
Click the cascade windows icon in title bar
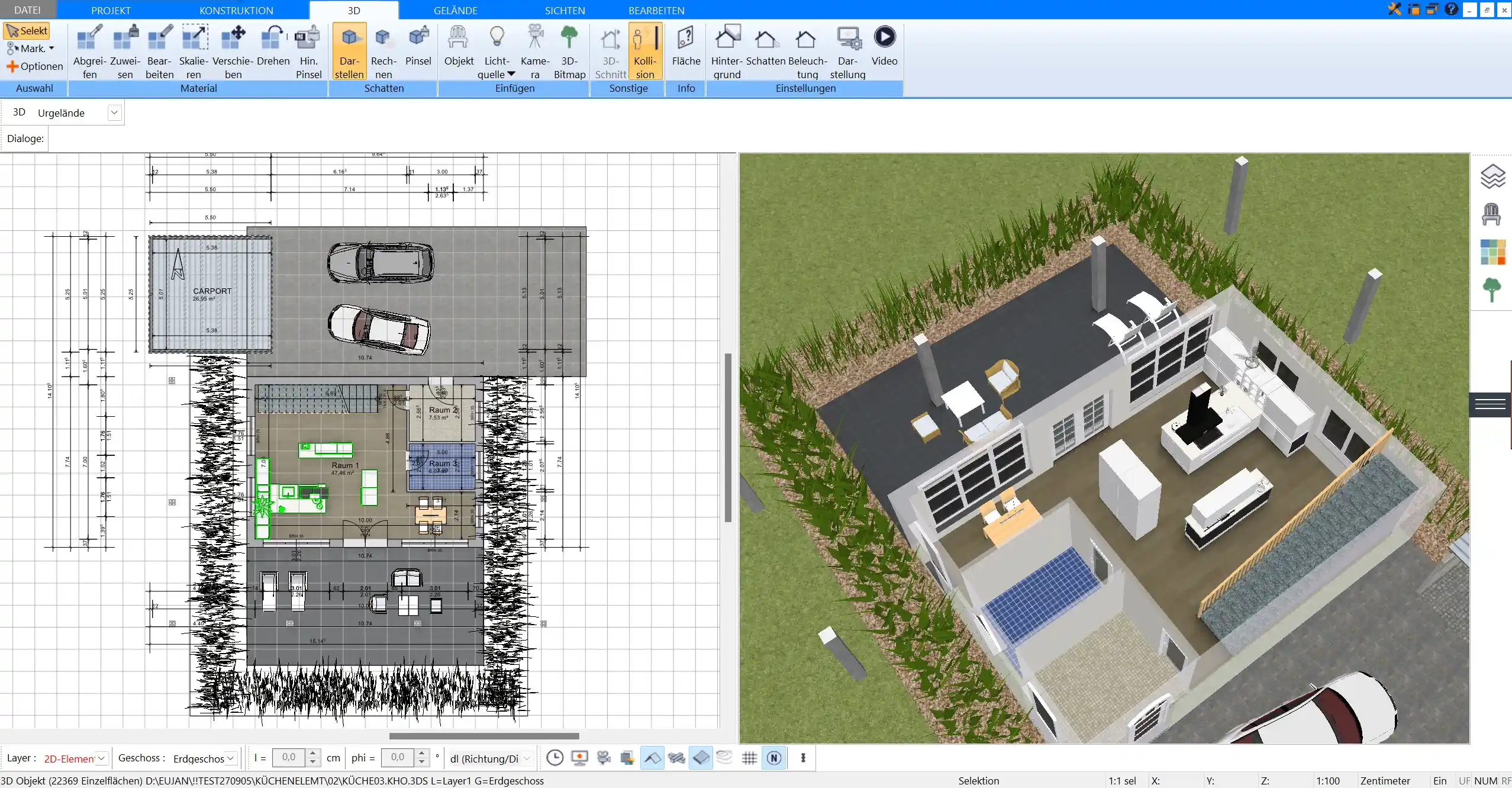(1432, 9)
